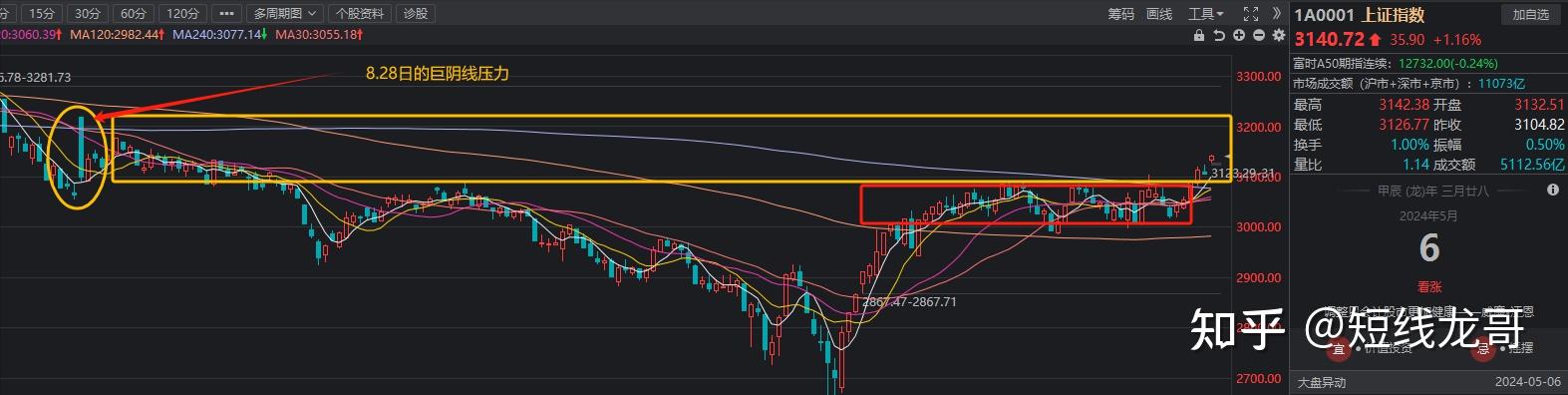Click the 1A0001 index code
Screen dimensions: 1568x395
(x=1324, y=15)
